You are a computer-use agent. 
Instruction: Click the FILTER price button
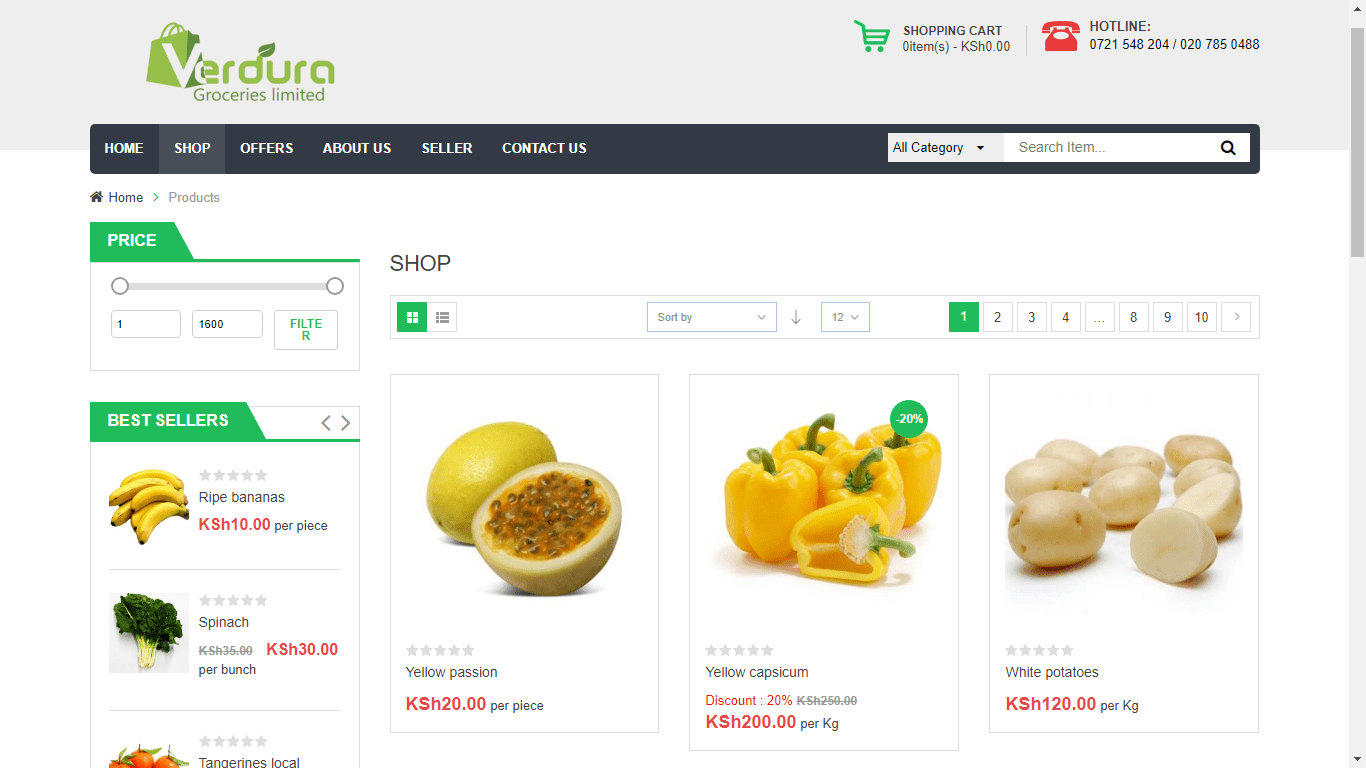point(306,330)
